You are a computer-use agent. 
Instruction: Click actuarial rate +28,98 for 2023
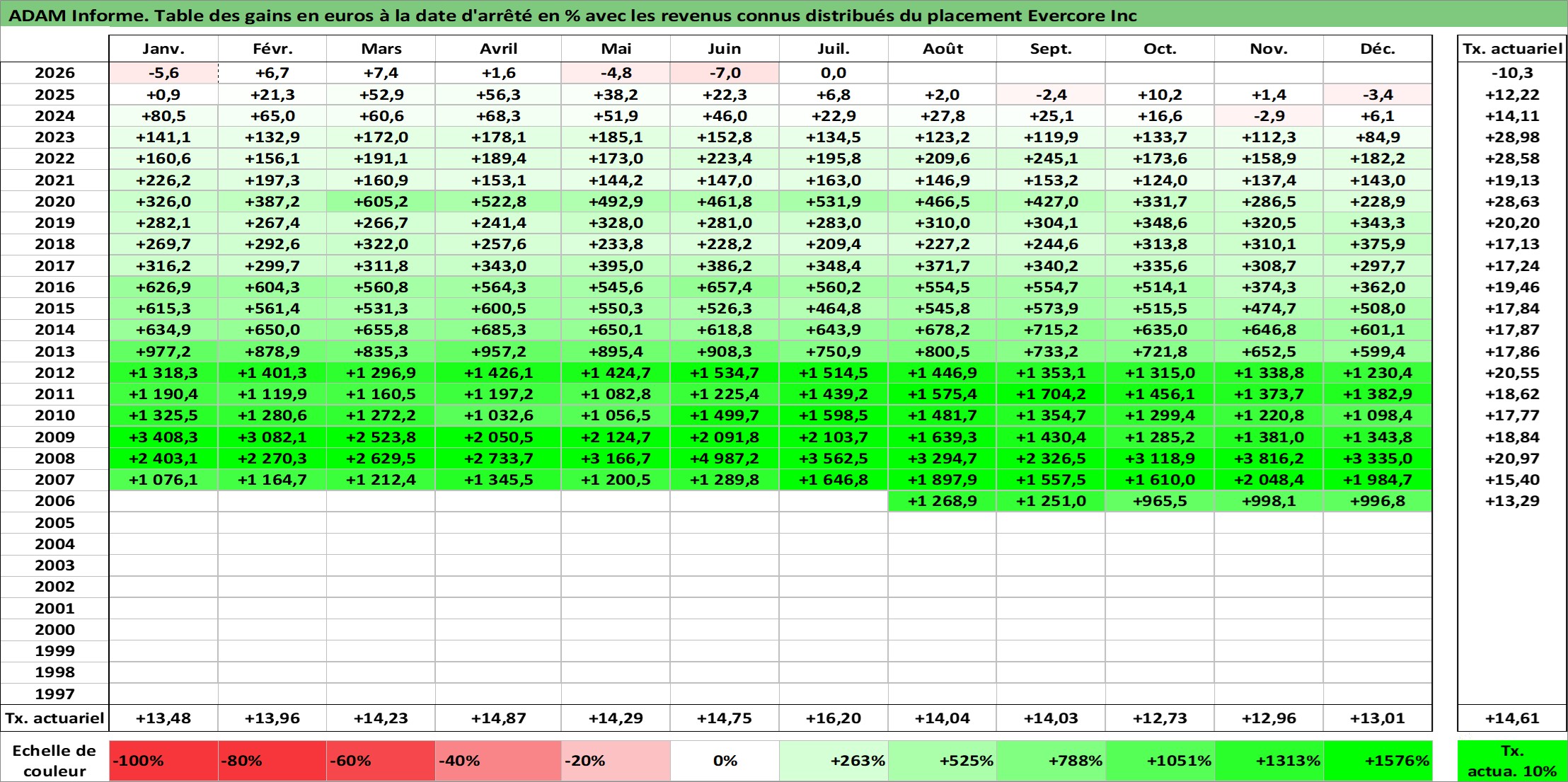1512,137
